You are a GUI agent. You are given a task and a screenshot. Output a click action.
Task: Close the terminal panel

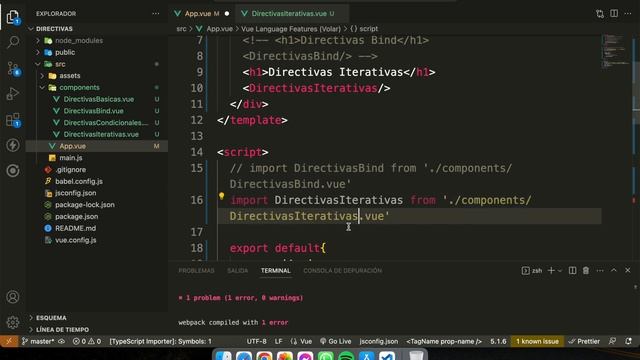628,270
